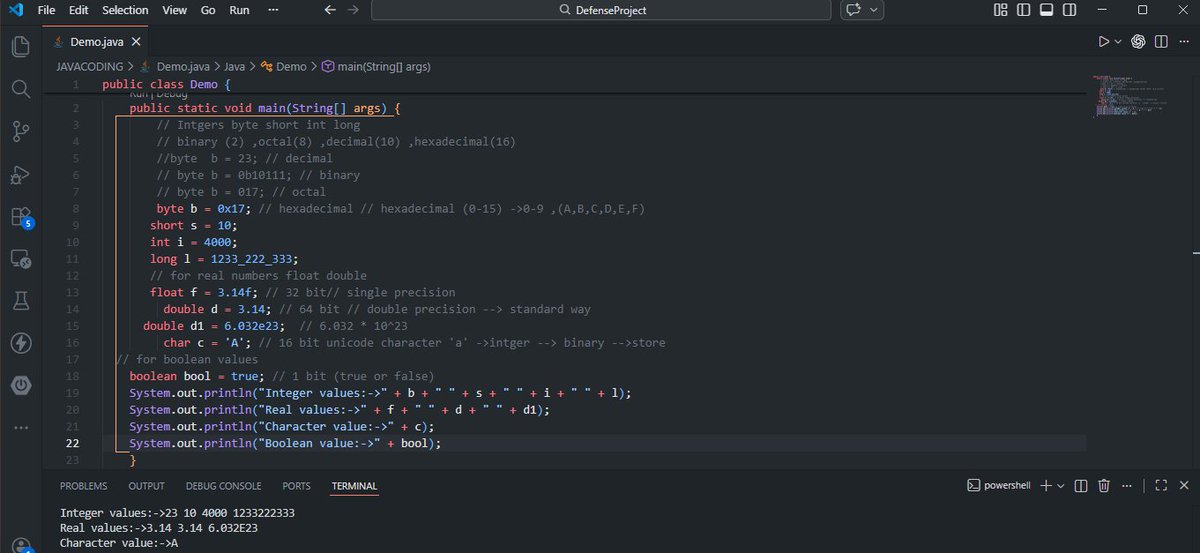This screenshot has width=1200, height=553.
Task: Go back using the left arrow
Action: pos(331,10)
